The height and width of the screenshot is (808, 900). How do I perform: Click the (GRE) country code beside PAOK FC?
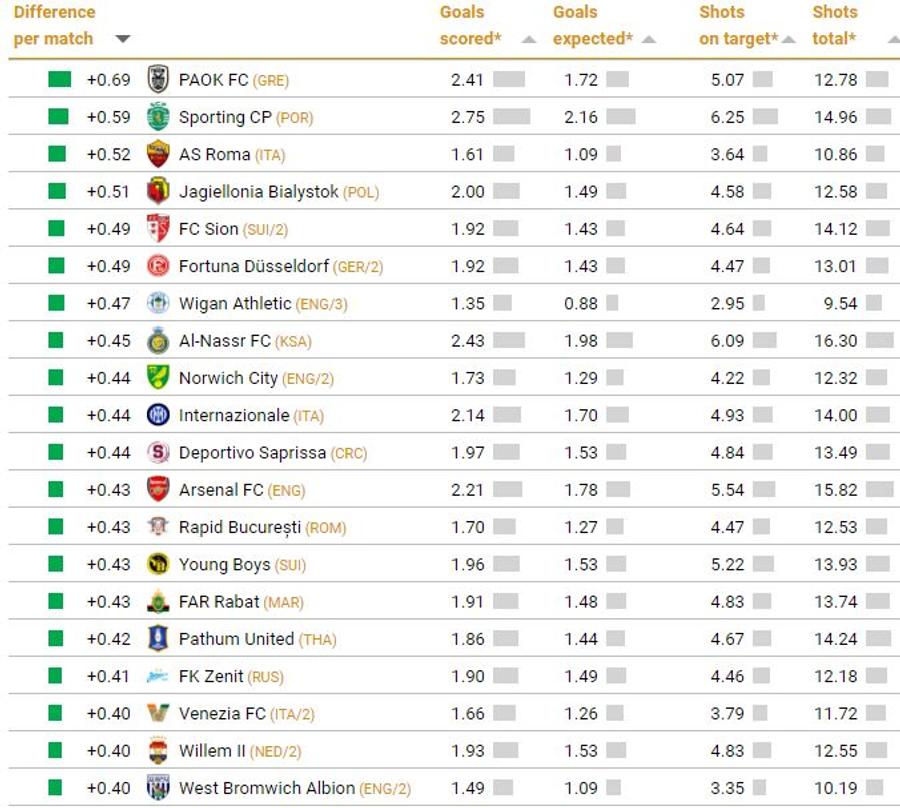(x=271, y=81)
